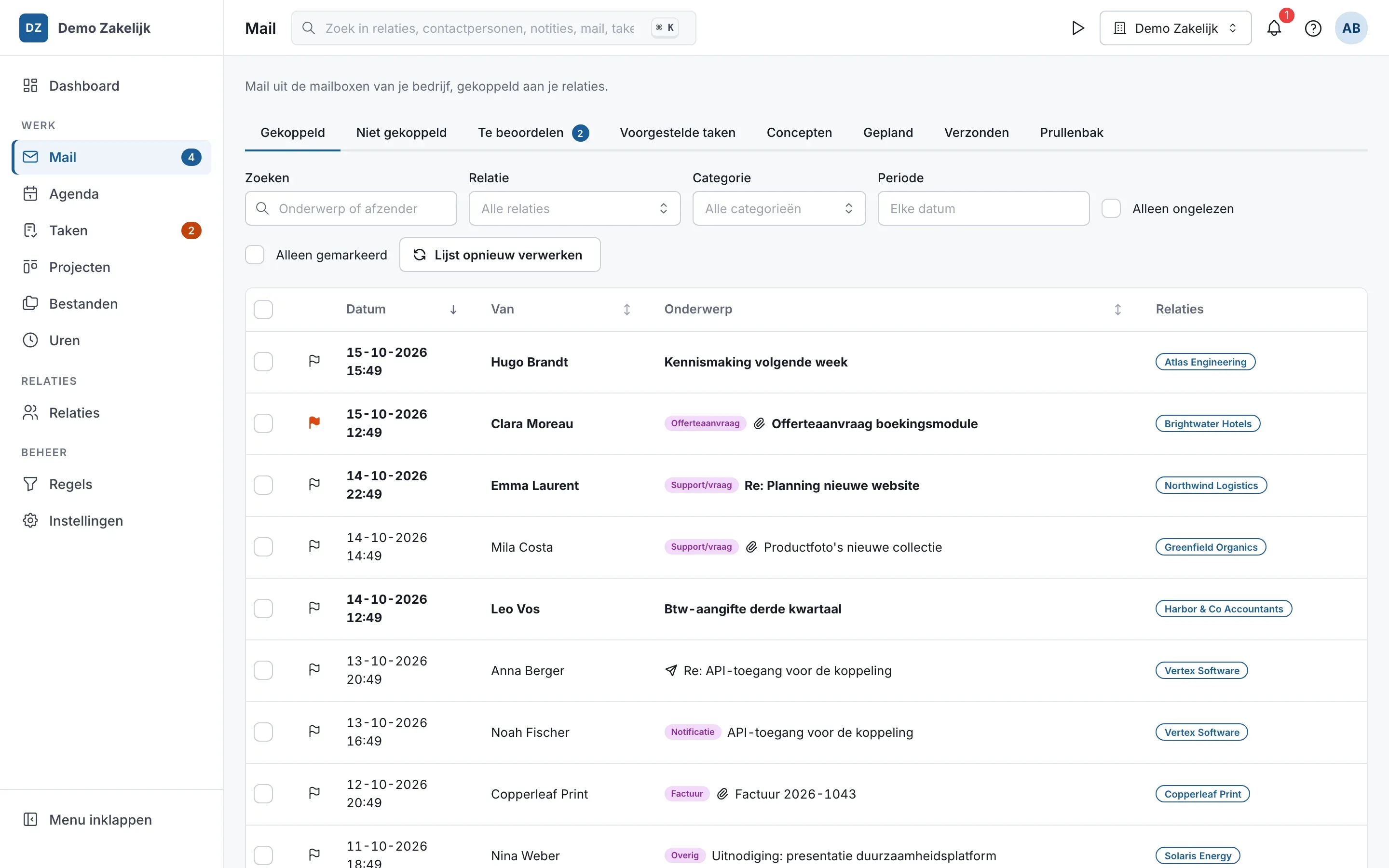
Task: Click the Periode Elke datum field
Action: (x=983, y=208)
